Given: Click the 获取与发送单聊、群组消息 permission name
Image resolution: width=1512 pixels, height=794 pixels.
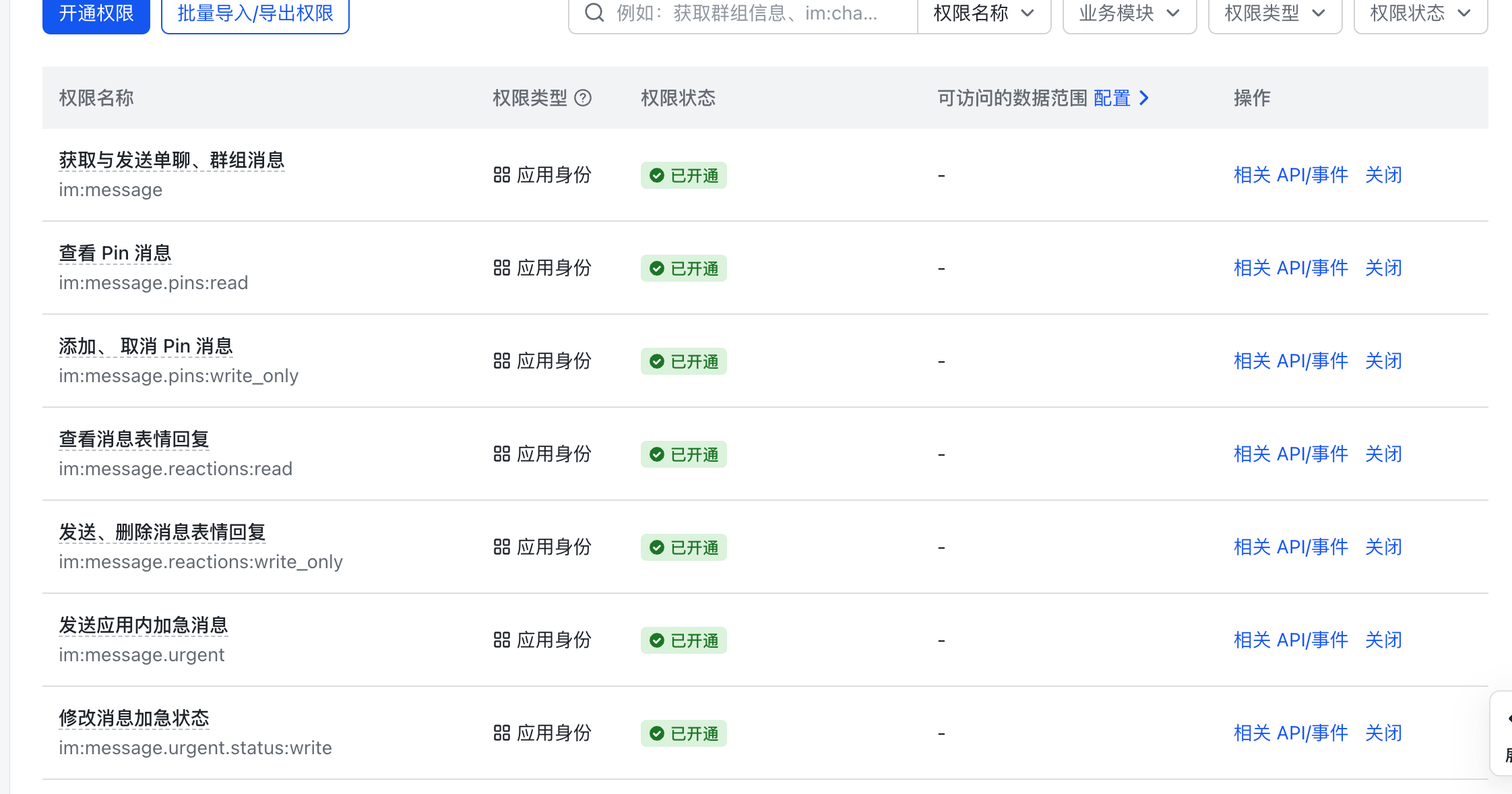Looking at the screenshot, I should pyautogui.click(x=172, y=160).
